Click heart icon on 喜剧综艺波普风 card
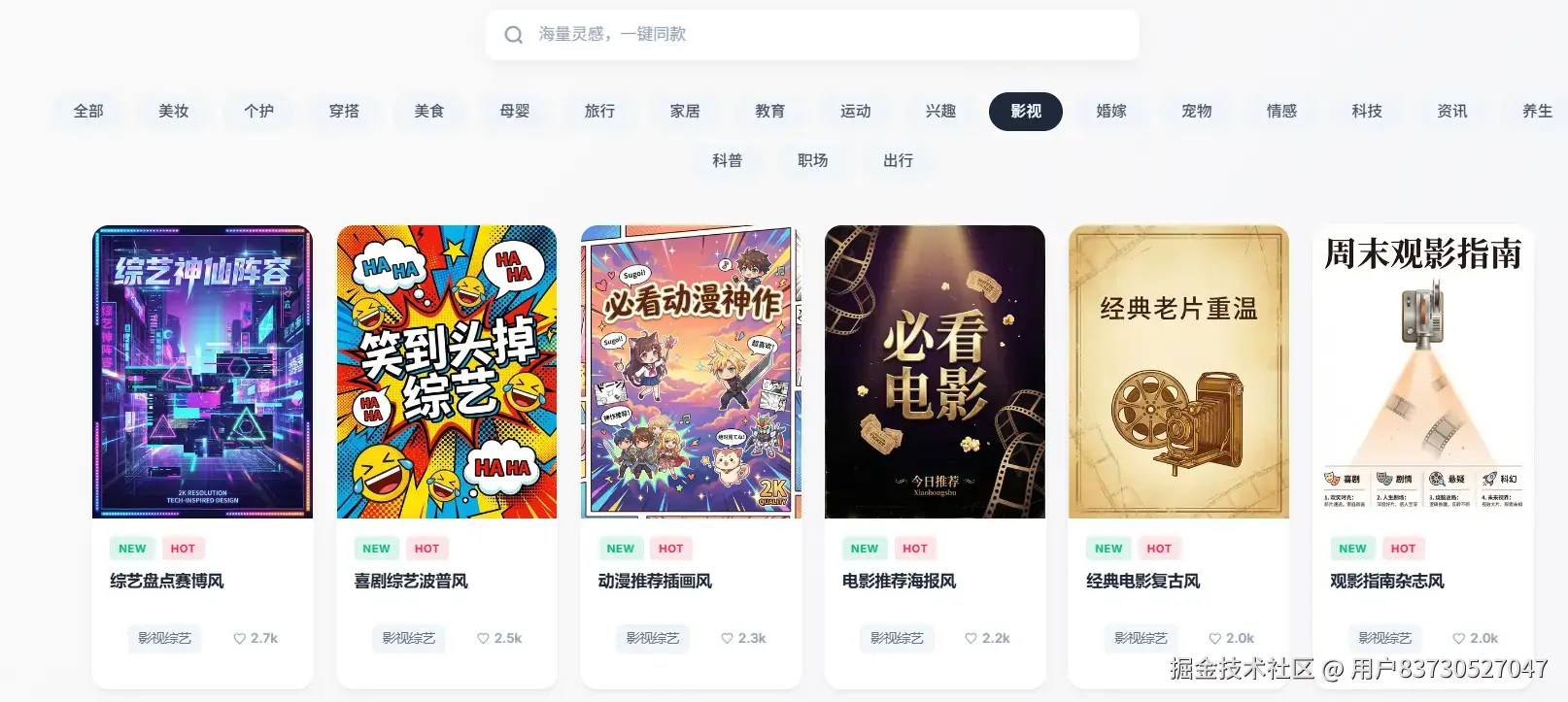This screenshot has height=702, width=1568. point(483,639)
